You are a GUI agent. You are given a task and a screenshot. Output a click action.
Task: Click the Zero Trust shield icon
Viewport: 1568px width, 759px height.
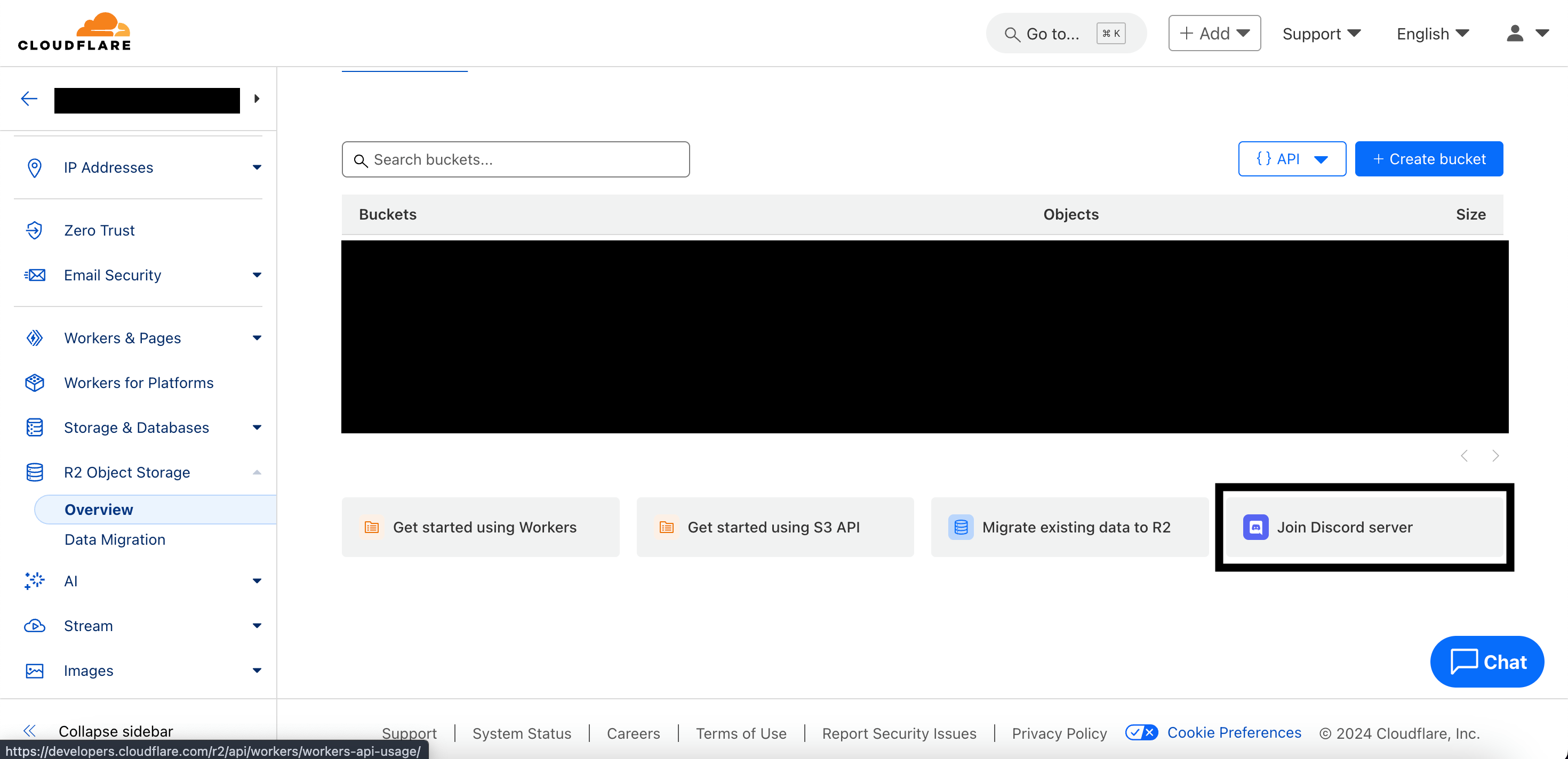point(35,230)
